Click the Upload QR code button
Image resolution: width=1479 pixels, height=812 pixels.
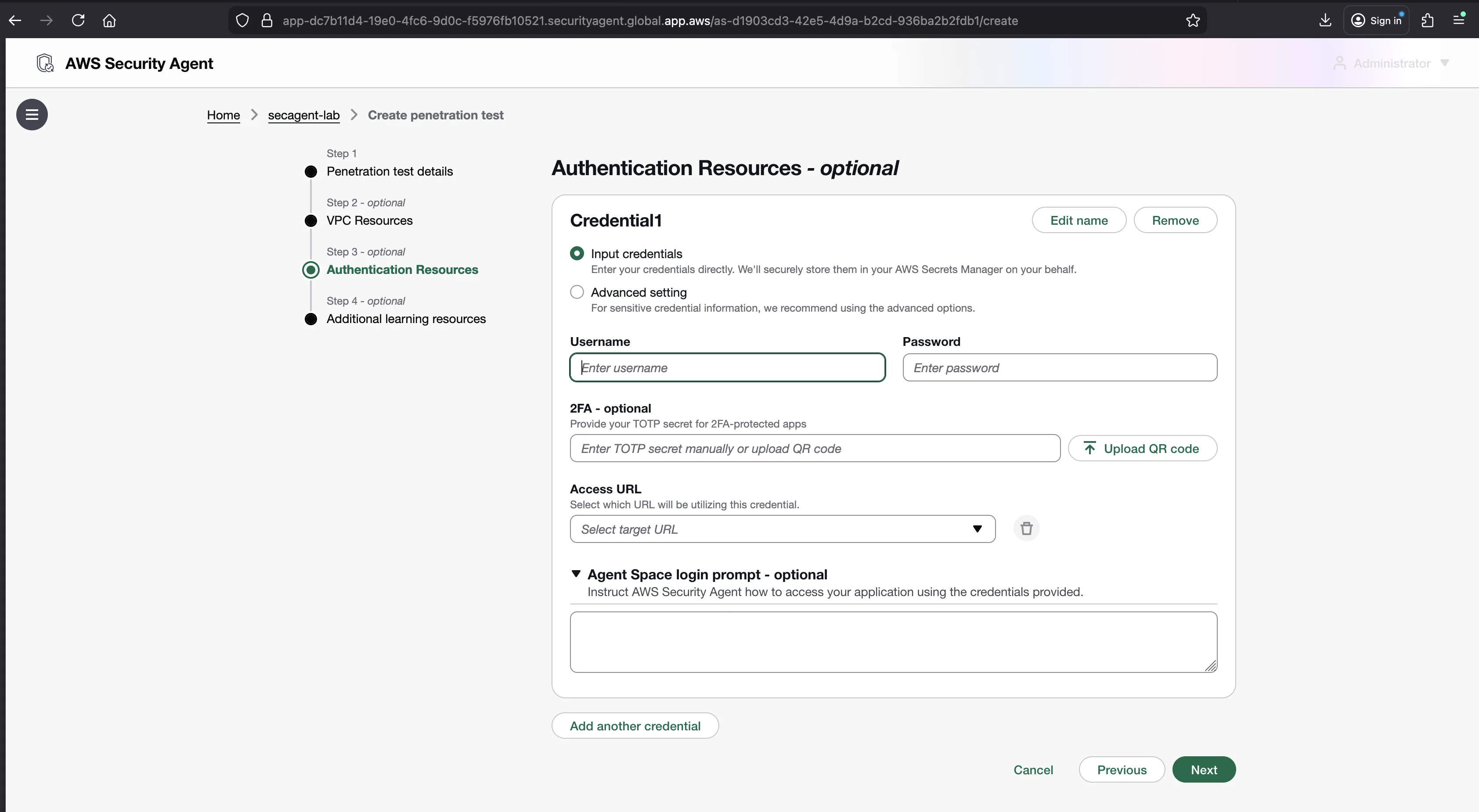click(x=1142, y=448)
